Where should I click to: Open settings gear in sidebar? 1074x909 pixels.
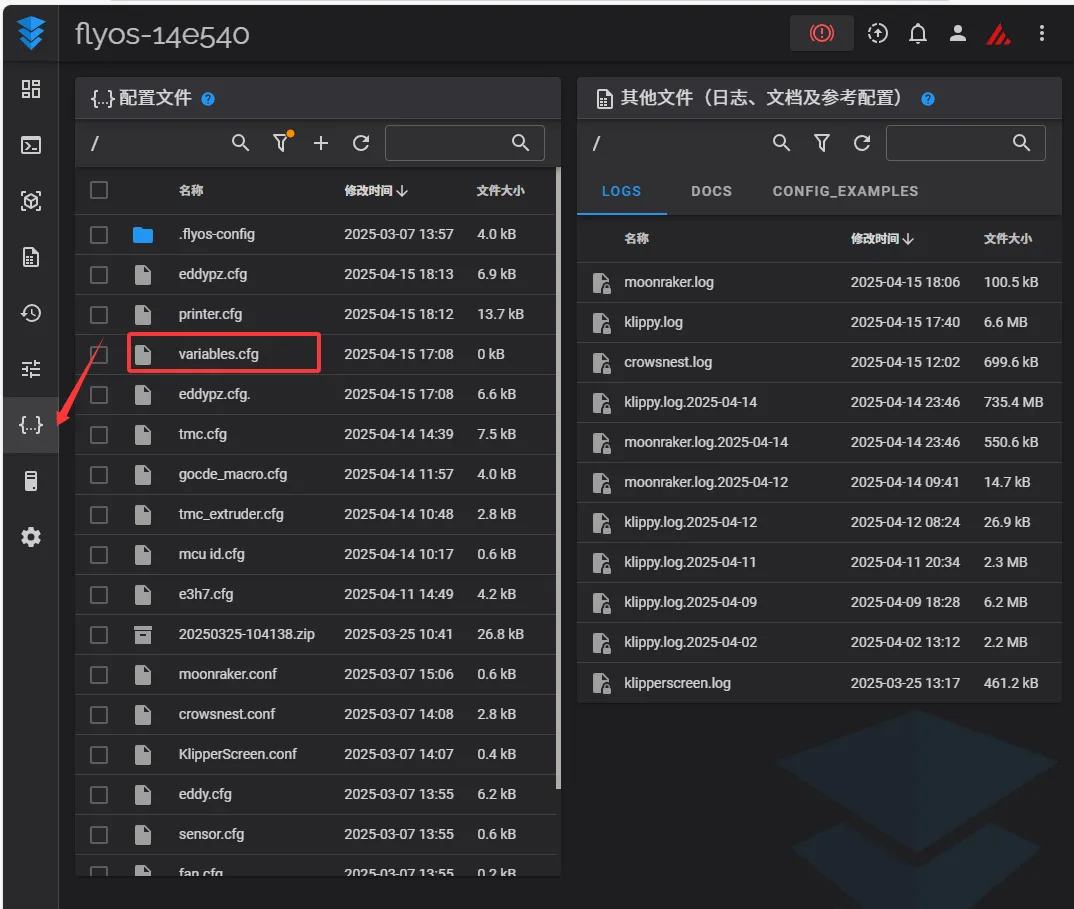click(31, 537)
